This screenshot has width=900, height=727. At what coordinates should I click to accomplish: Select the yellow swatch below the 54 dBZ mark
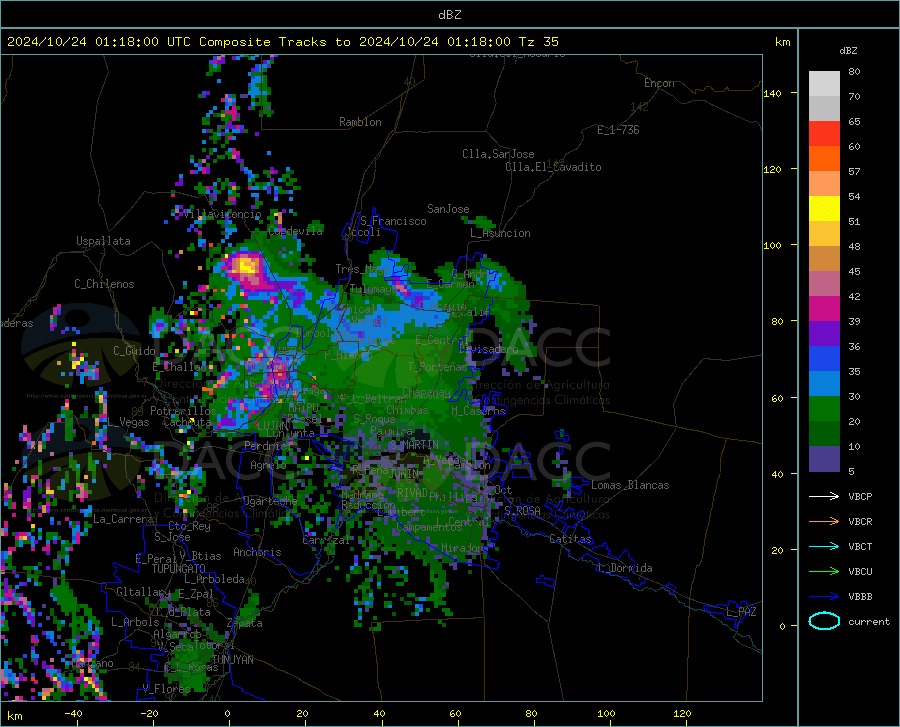pos(824,209)
